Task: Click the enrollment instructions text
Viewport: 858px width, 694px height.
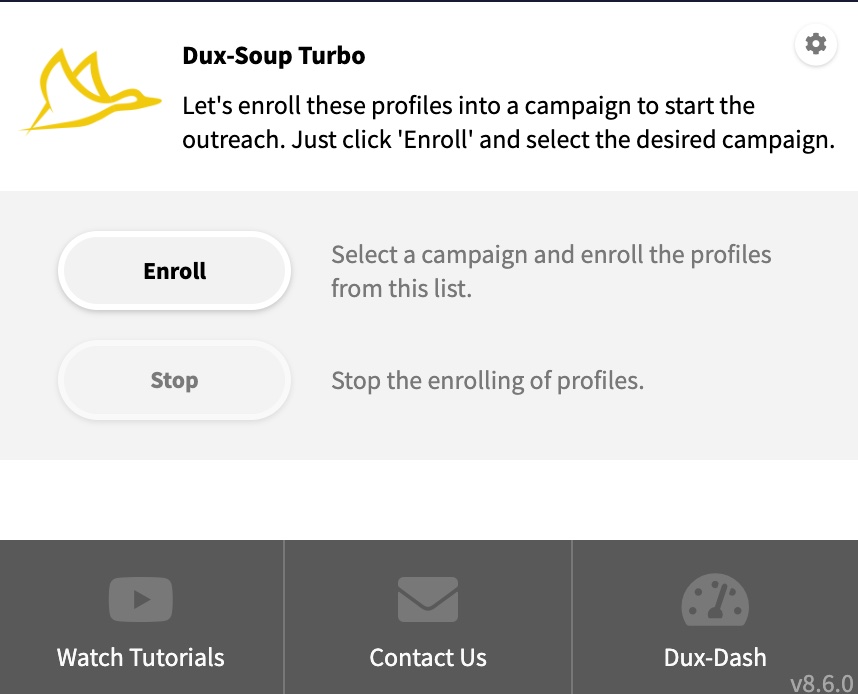Action: 551,271
